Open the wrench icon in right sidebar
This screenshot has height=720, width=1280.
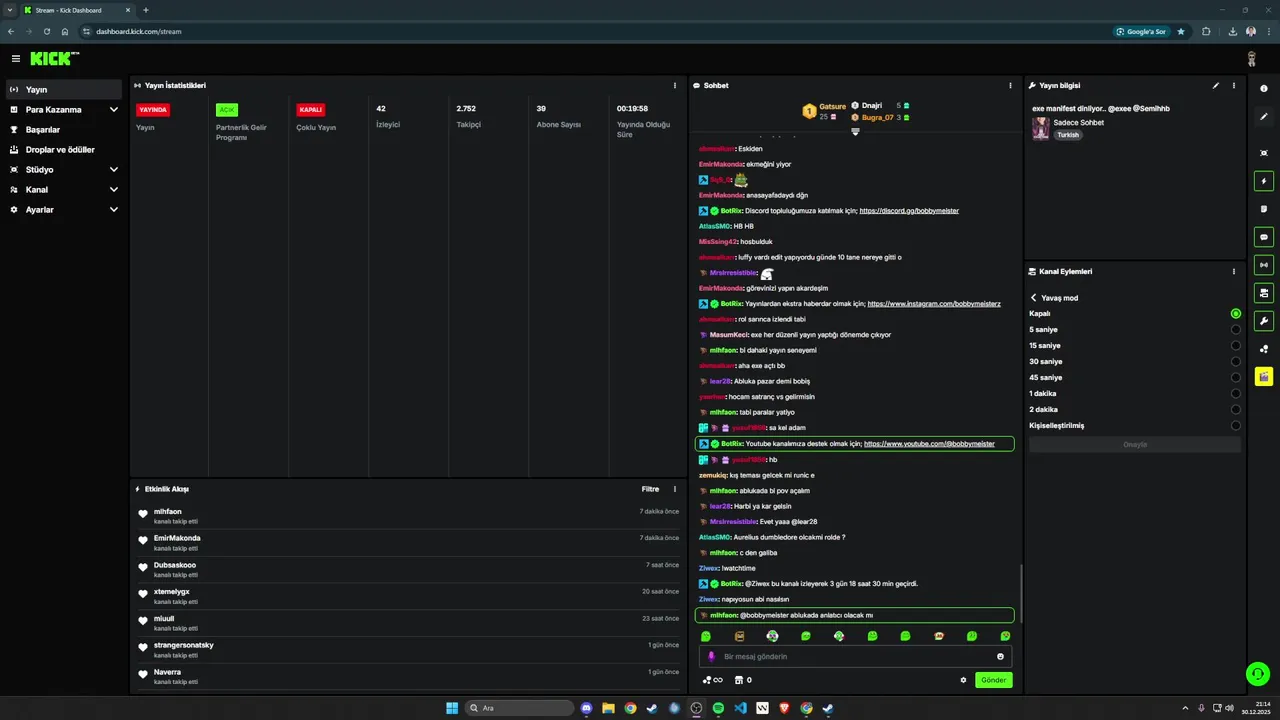(1264, 321)
